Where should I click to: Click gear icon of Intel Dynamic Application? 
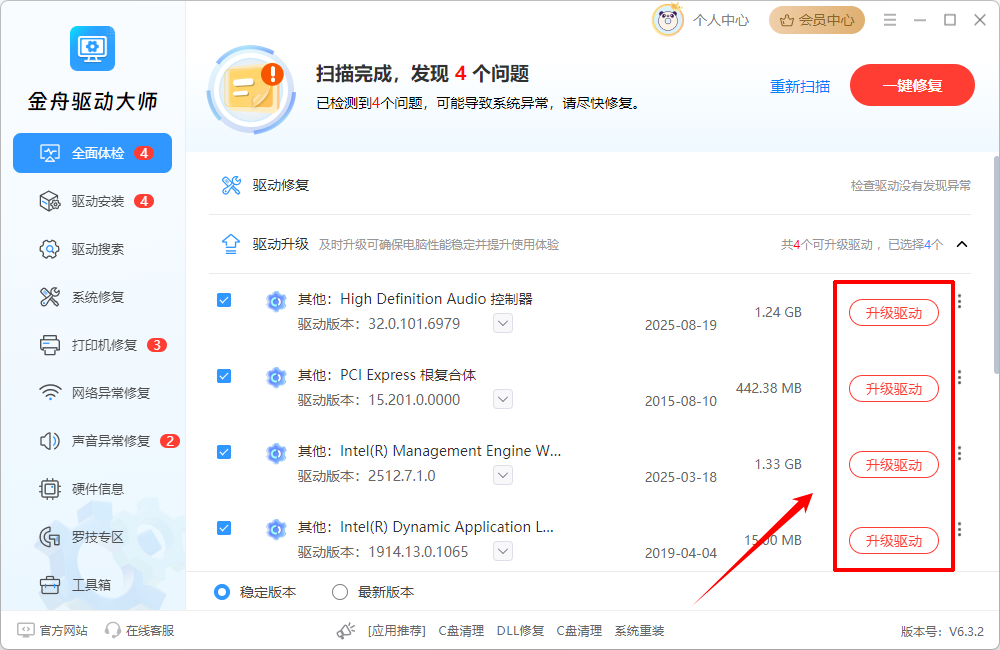276,529
